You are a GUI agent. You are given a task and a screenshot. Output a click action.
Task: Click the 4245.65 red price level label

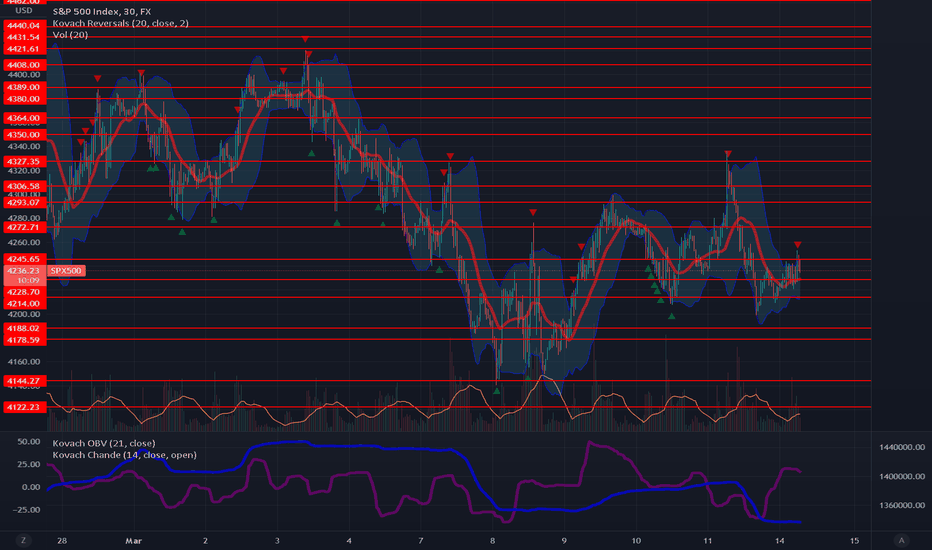click(24, 259)
